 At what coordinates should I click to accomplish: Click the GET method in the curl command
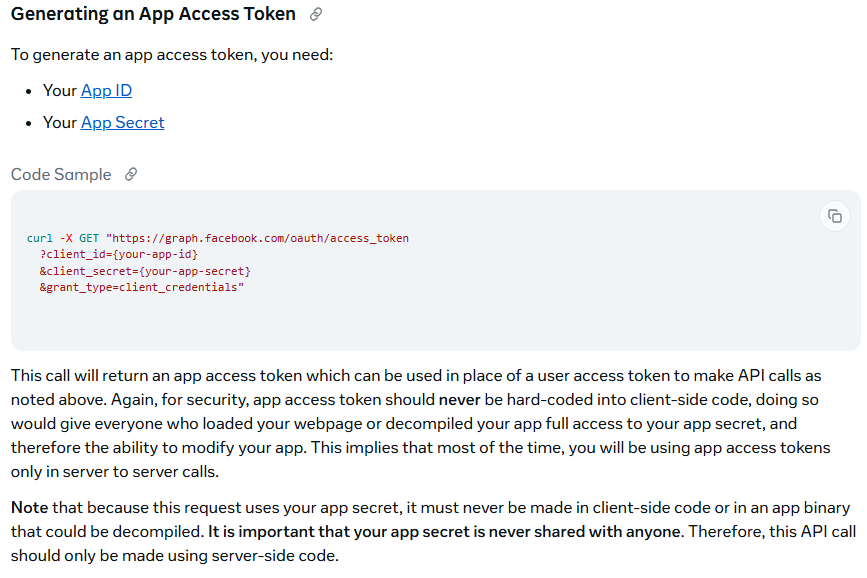(89, 239)
